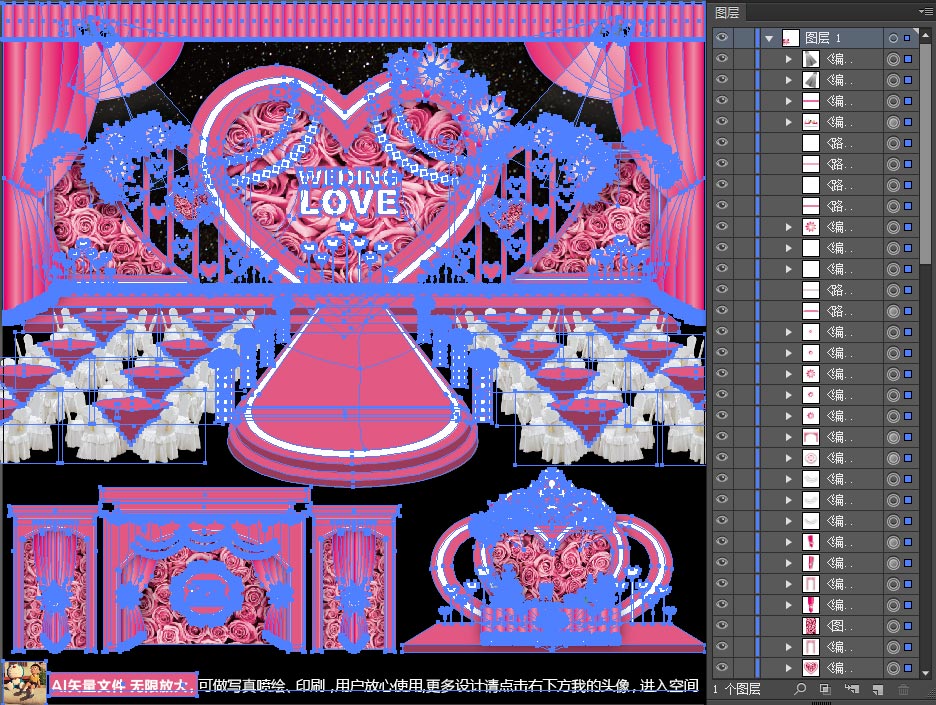Click the create new layer icon
936x705 pixels.
(x=878, y=689)
